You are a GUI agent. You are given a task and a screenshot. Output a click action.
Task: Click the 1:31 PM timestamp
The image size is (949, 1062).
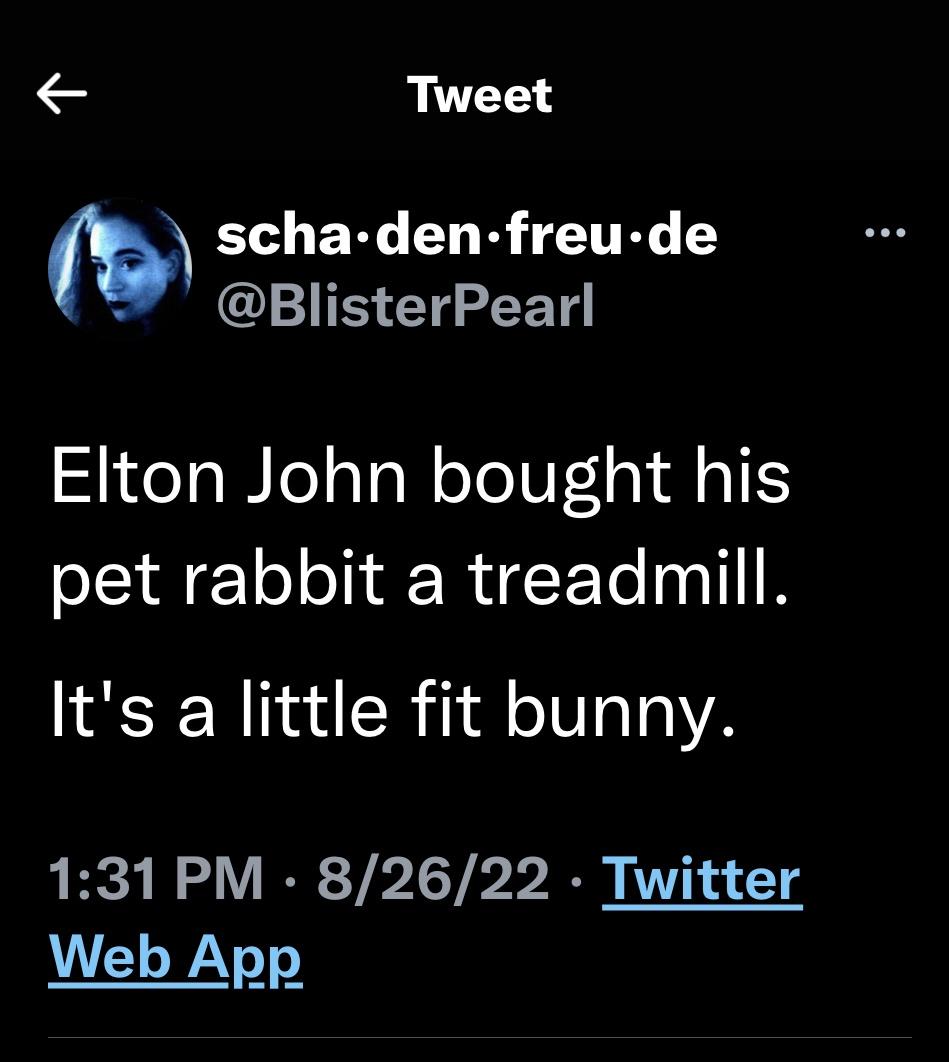(156, 880)
